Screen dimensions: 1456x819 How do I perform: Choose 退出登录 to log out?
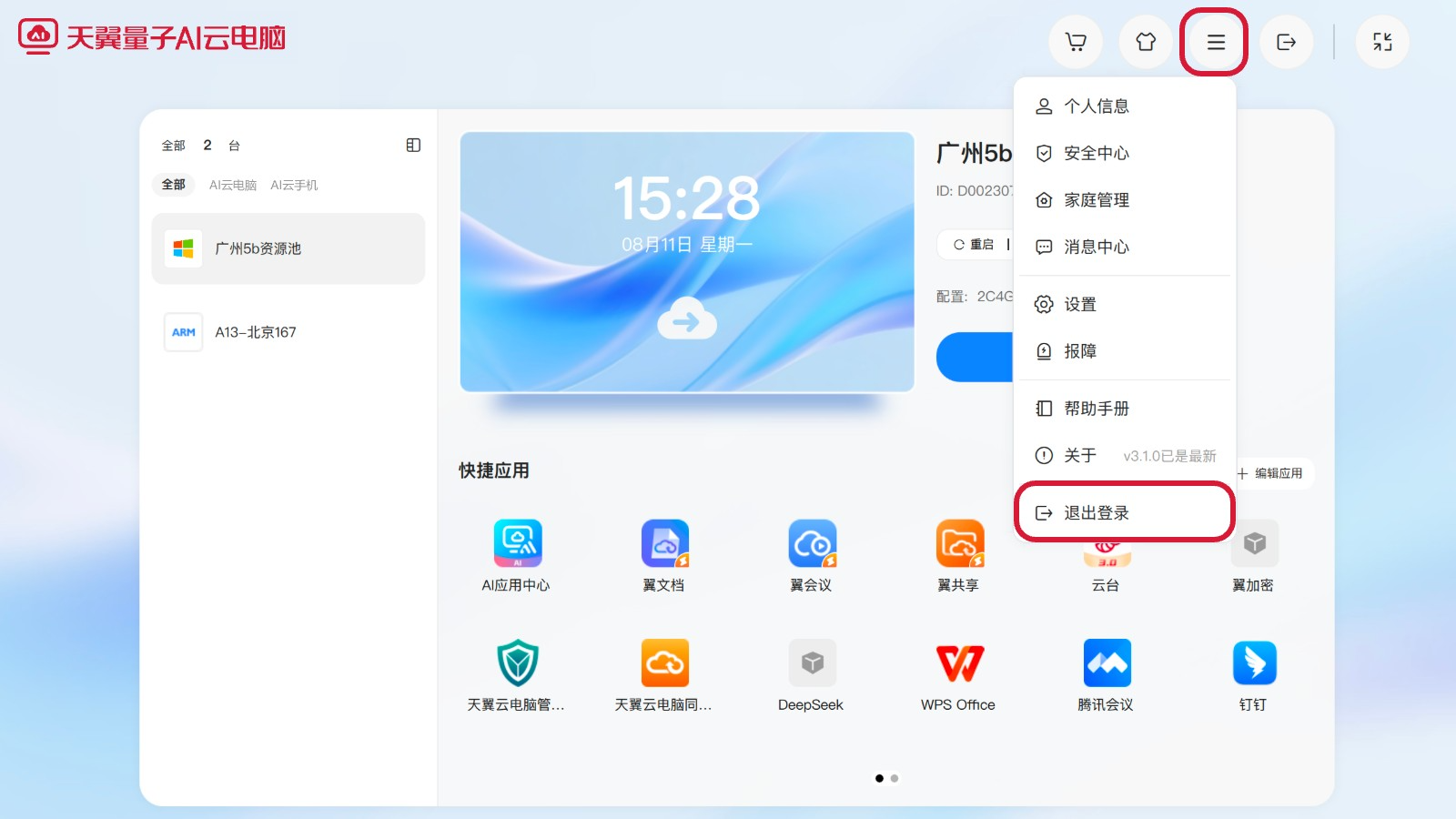click(1125, 513)
